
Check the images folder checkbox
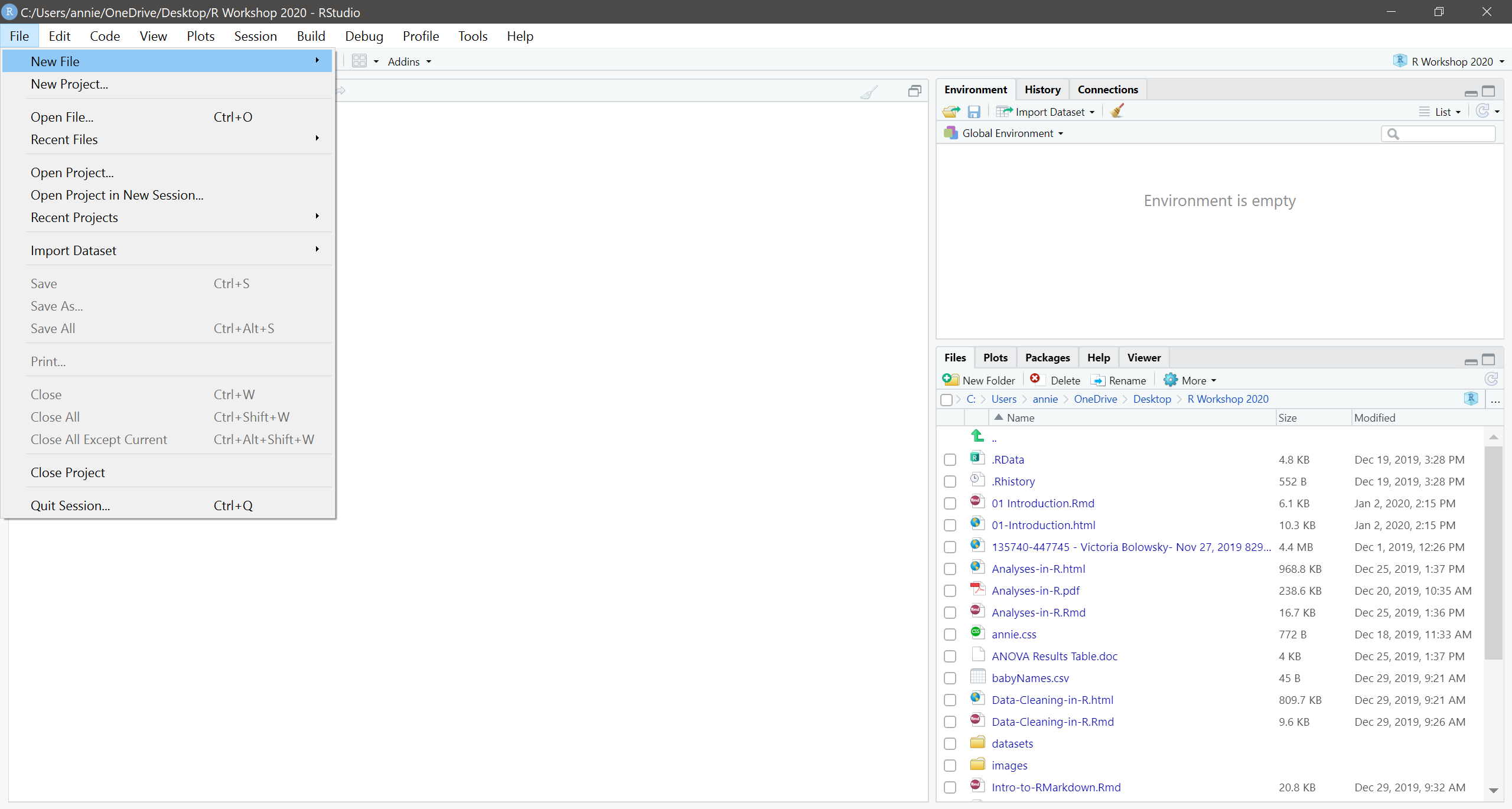950,766
